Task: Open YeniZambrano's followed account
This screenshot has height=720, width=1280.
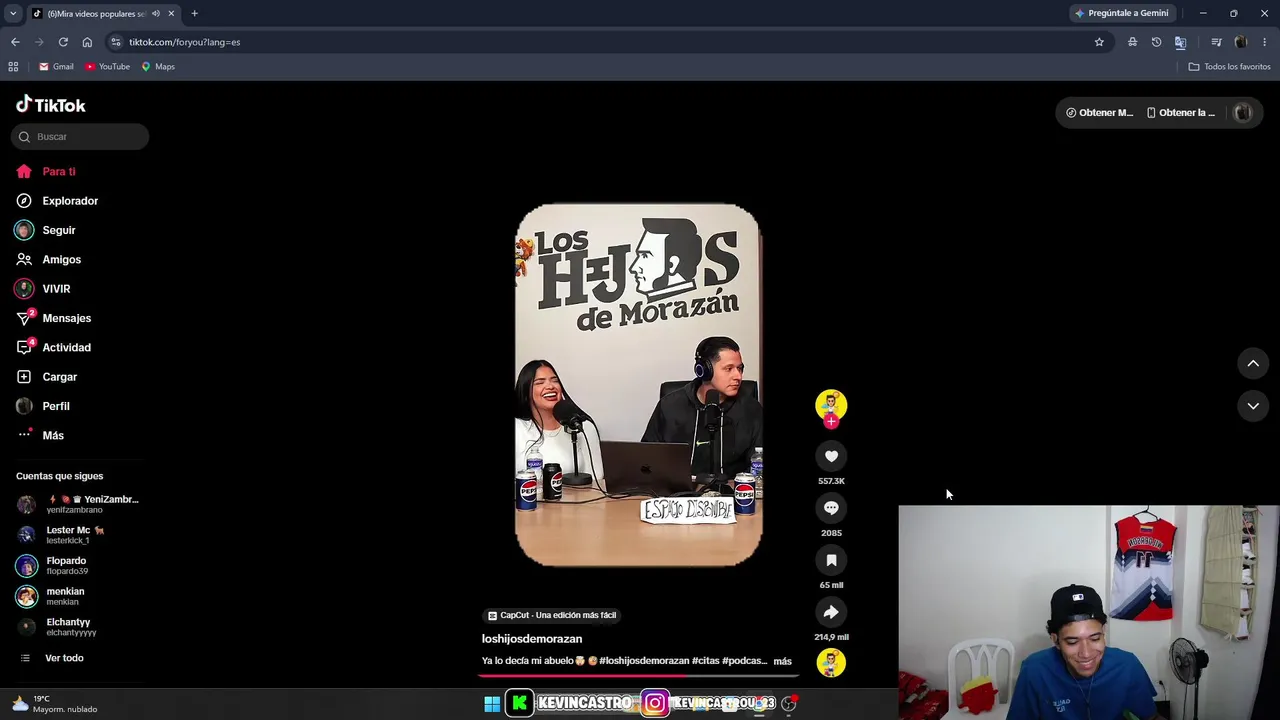Action: point(80,504)
